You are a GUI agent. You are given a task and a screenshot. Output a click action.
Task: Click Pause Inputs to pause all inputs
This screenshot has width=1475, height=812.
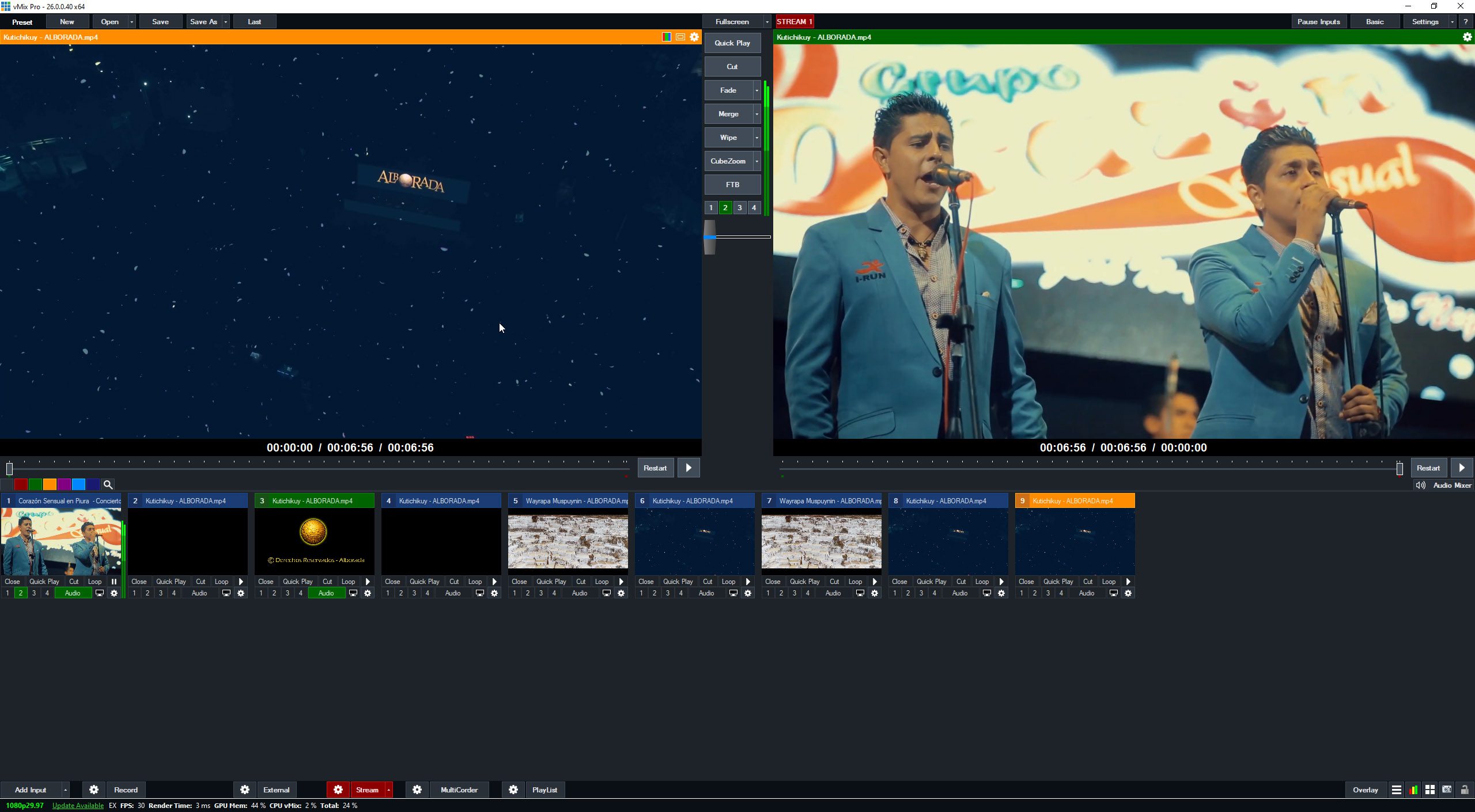click(x=1319, y=21)
